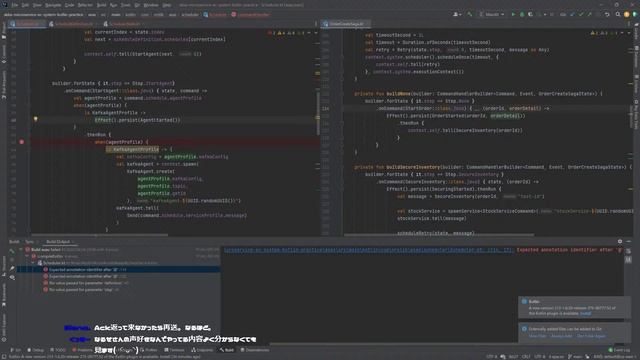This screenshot has width=640, height=360.
Task: Open the Terminal tool window
Action: [174, 350]
